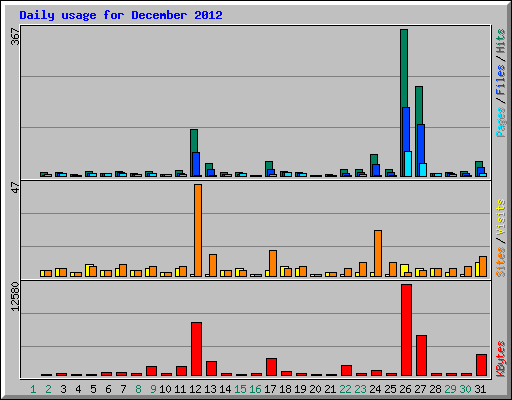Click the Files legend label
The image size is (512, 400).
[500, 79]
